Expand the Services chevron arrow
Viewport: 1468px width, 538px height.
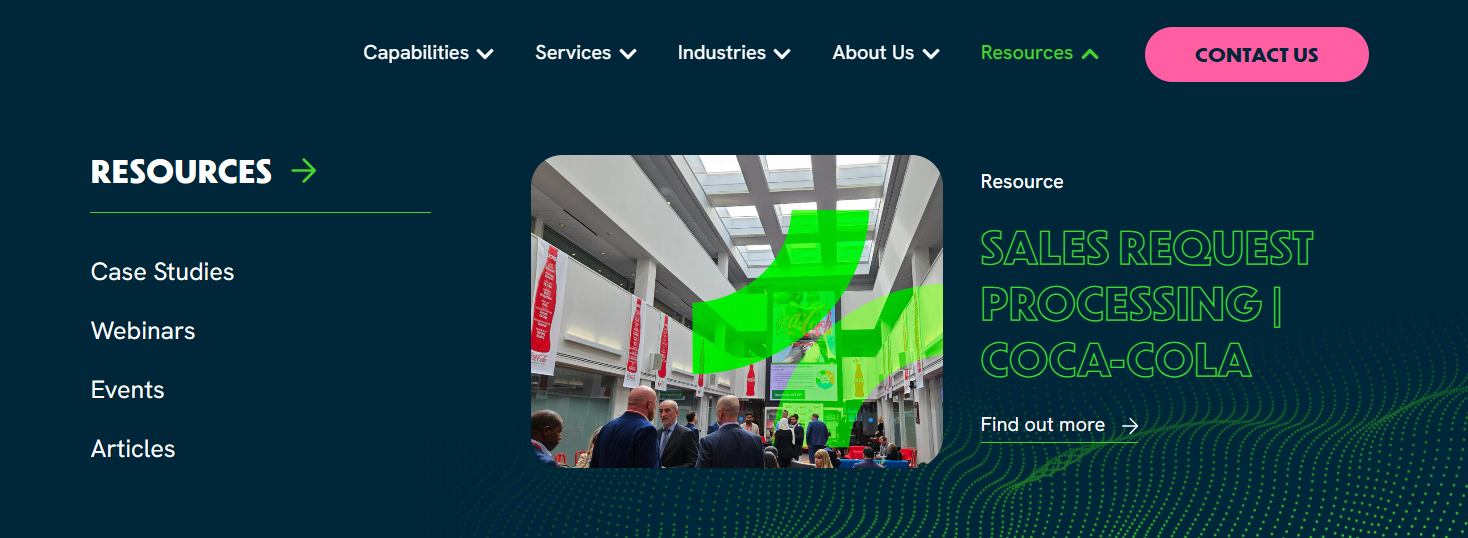click(x=628, y=54)
